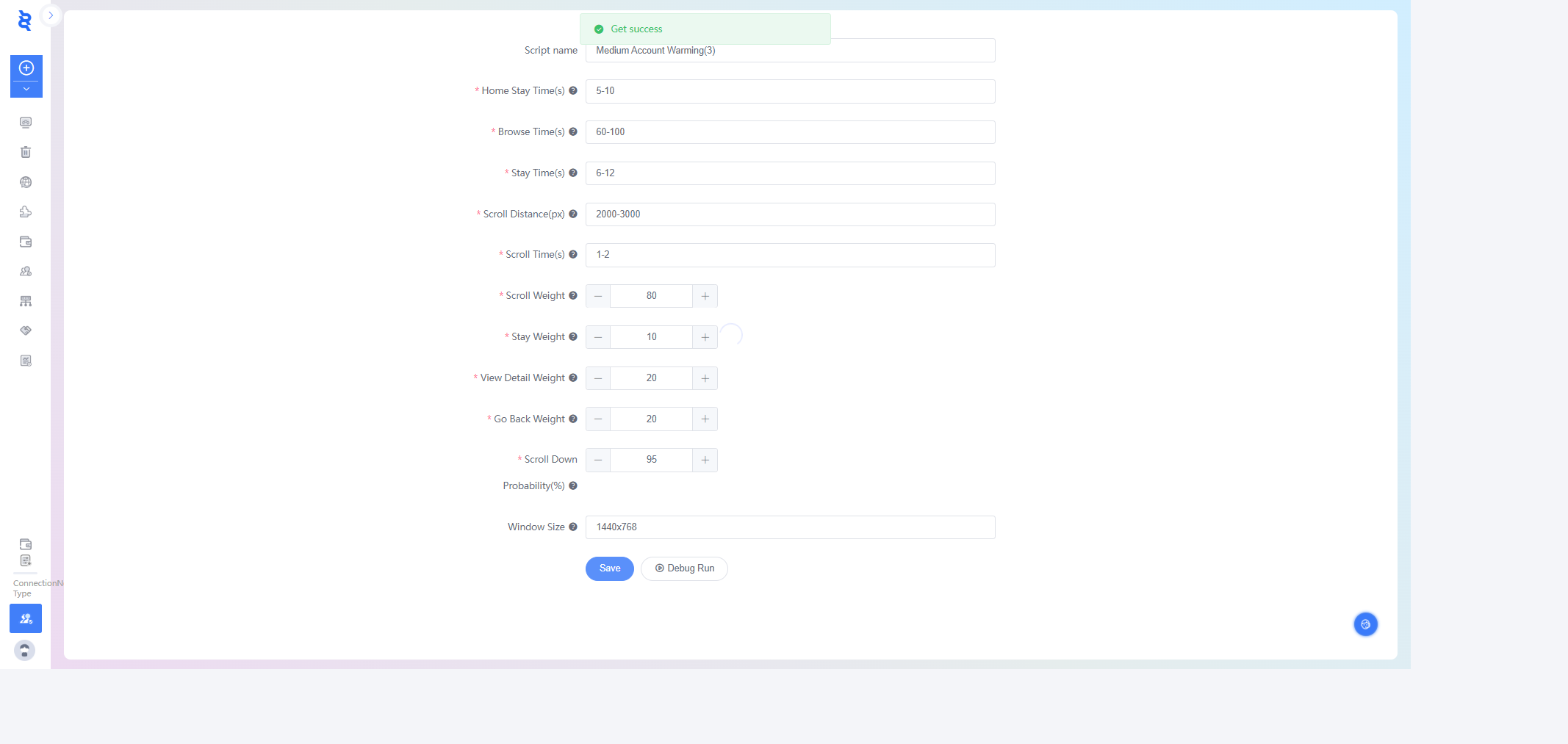The width and height of the screenshot is (1568, 744).
Task: Open the trash bin in the sidebar
Action: click(26, 152)
